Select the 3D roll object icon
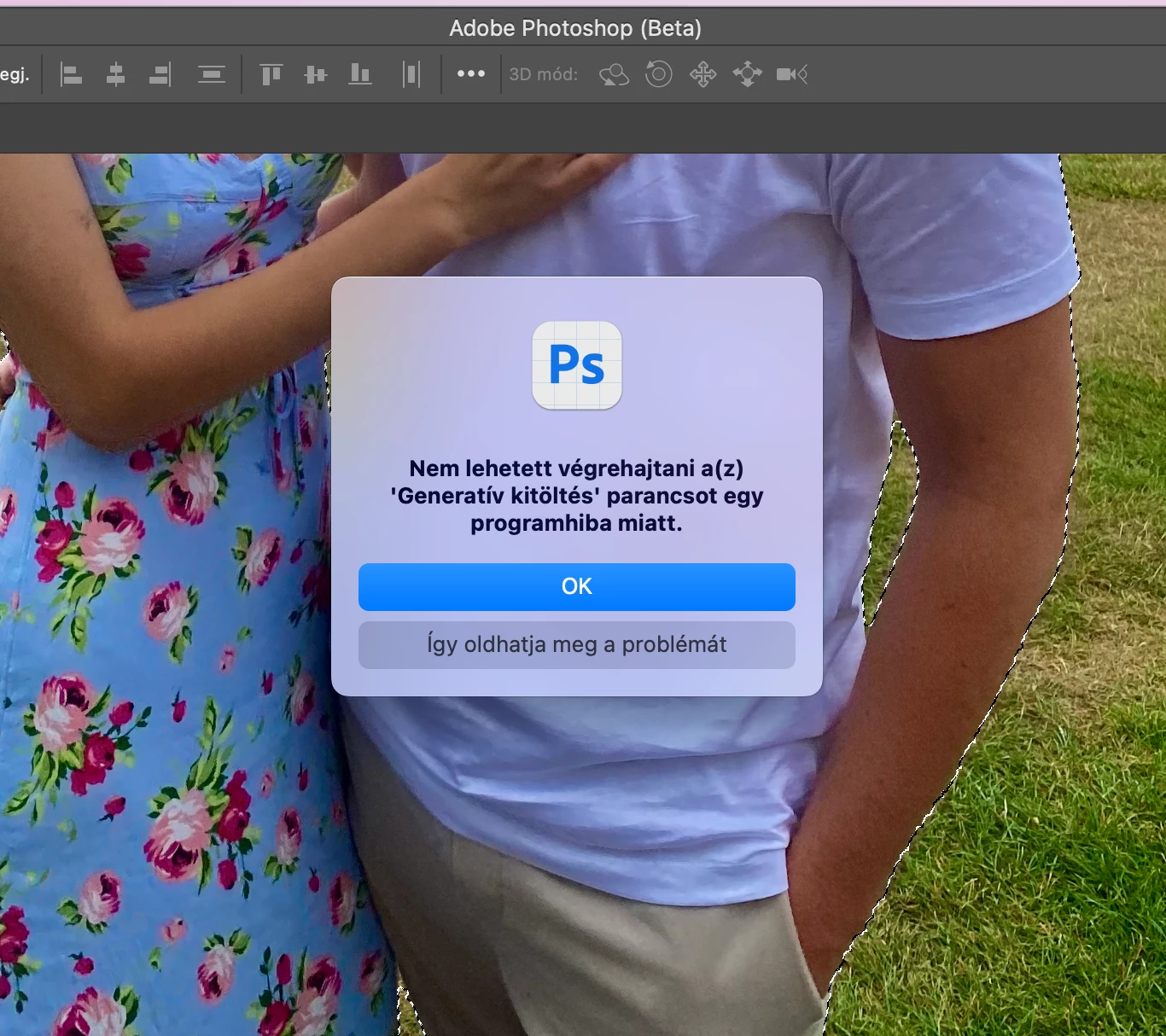Image resolution: width=1166 pixels, height=1036 pixels. (x=658, y=74)
